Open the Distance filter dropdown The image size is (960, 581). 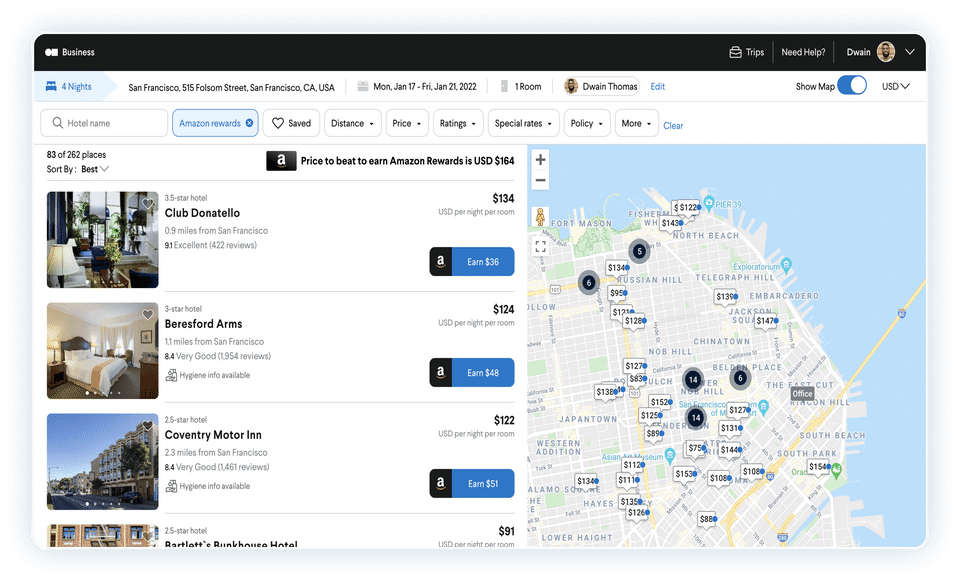[x=353, y=123]
